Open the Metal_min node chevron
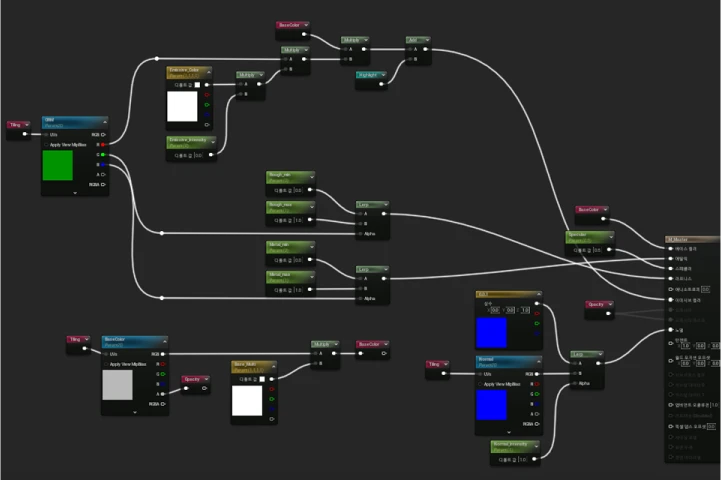 pyautogui.click(x=312, y=247)
